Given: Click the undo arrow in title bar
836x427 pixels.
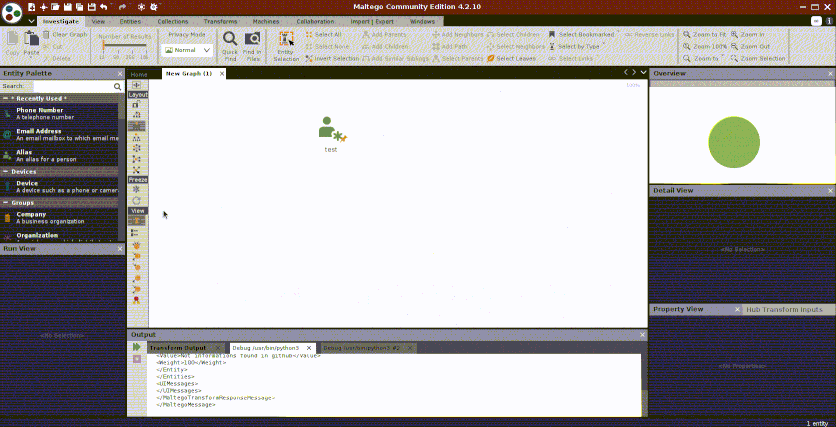Looking at the screenshot, I should coord(103,7).
